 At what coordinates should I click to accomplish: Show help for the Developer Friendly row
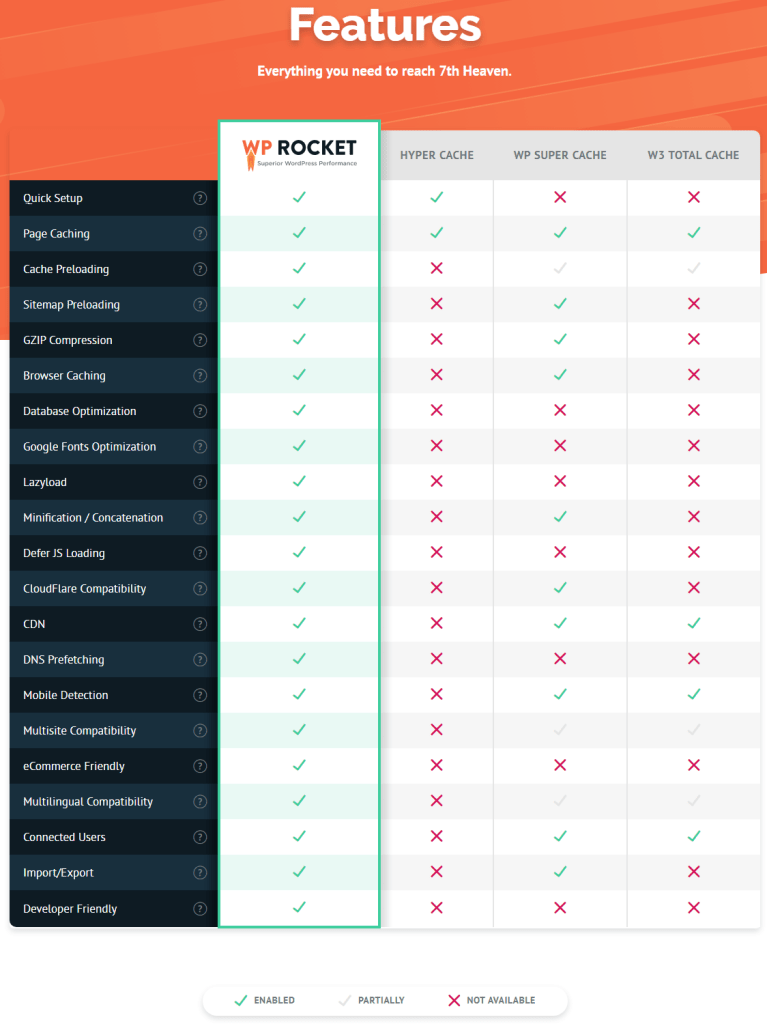200,908
